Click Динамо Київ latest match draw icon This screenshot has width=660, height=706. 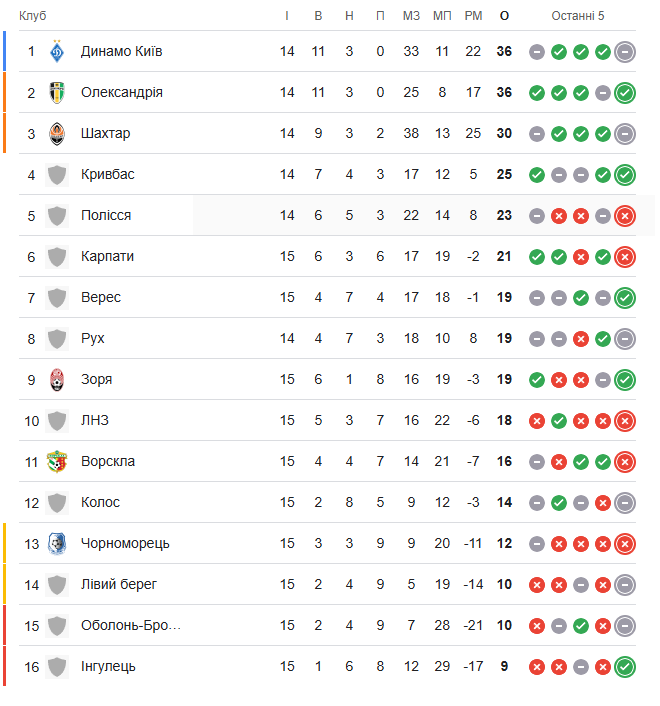pos(625,52)
